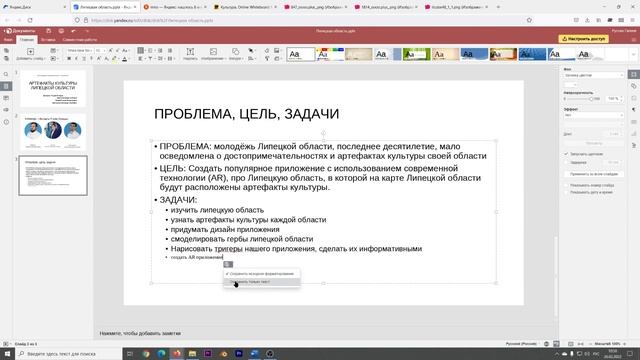Image resolution: width=640 pixels, height=360 pixels.
Task: Apply bold formatting to the text
Action: [69, 59]
